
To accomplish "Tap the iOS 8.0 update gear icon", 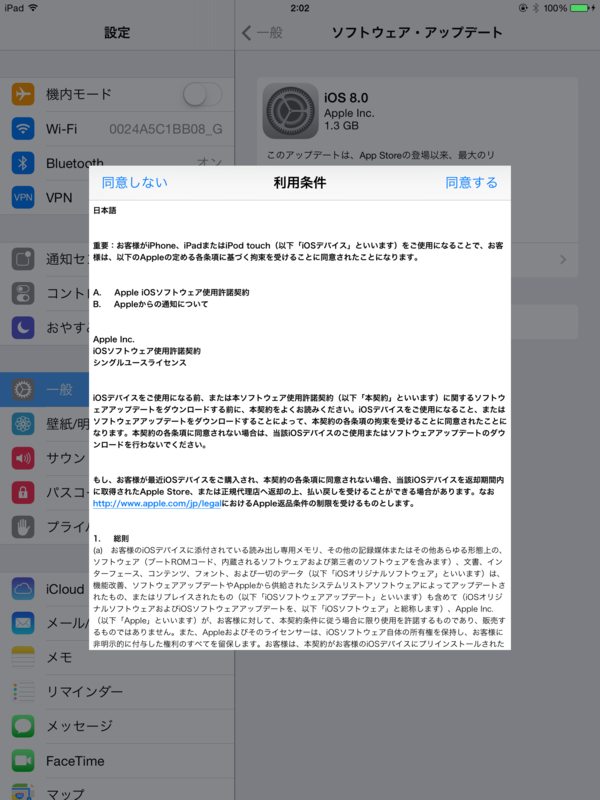I will click(x=290, y=111).
